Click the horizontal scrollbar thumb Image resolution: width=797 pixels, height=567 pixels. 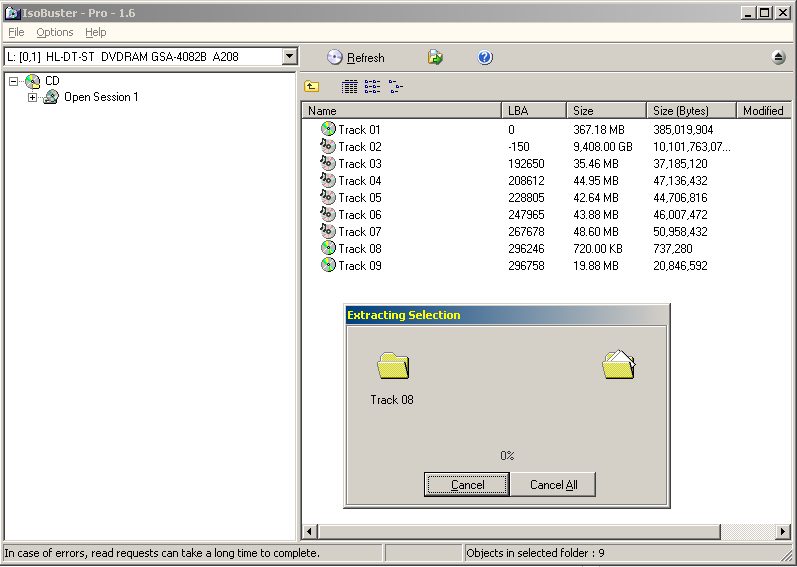519,532
